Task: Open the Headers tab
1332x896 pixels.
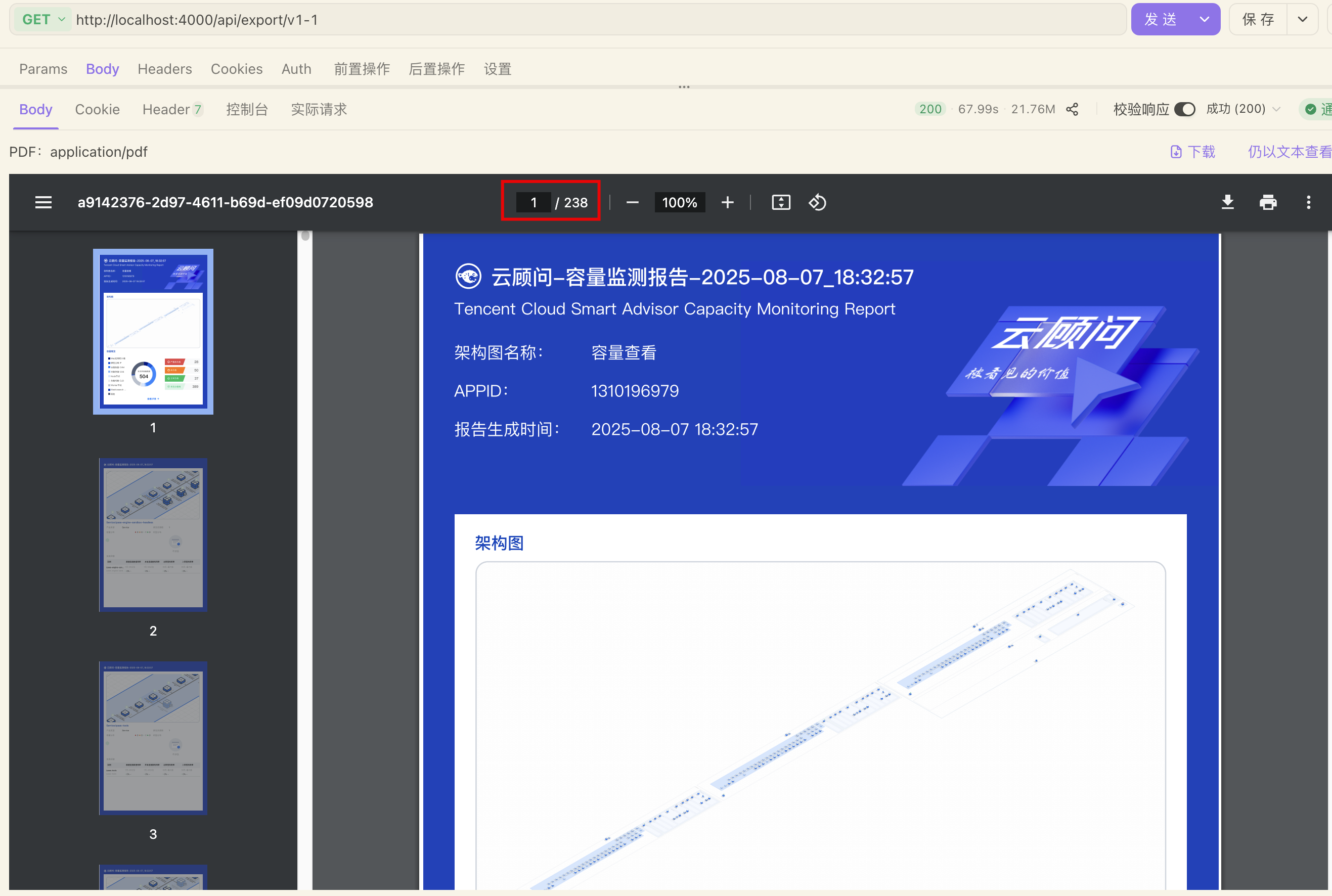Action: pos(164,69)
